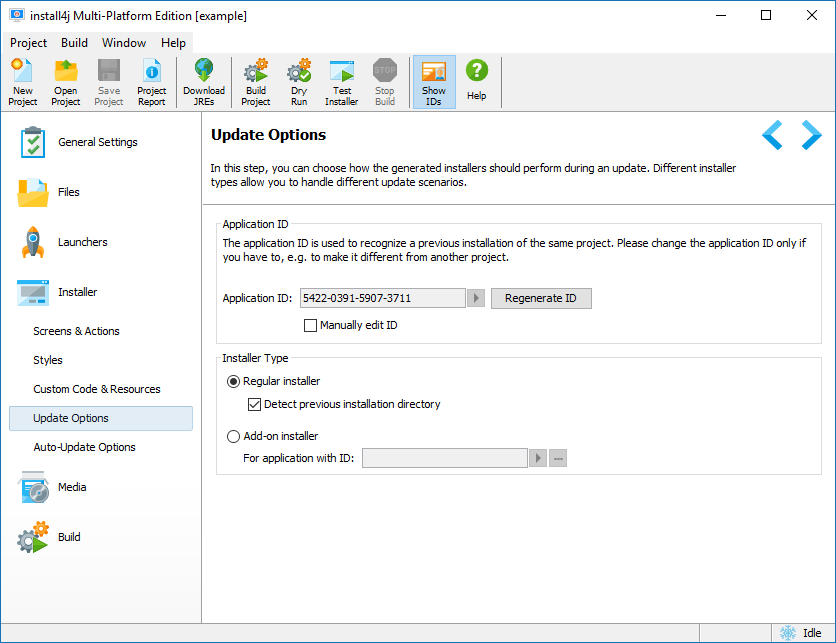
Task: Click the ellipsis browse button for add-on ID
Action: (x=558, y=458)
